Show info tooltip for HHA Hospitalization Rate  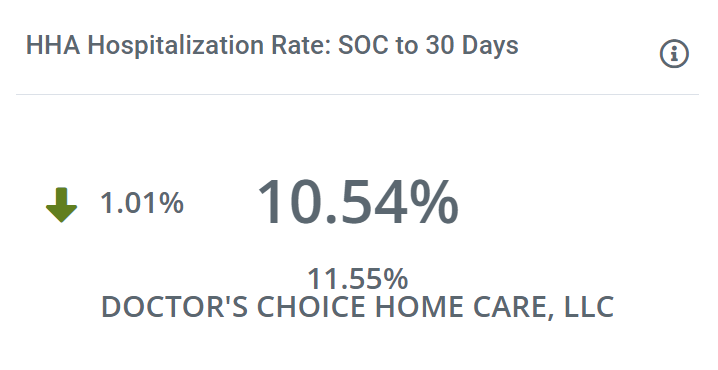674,54
